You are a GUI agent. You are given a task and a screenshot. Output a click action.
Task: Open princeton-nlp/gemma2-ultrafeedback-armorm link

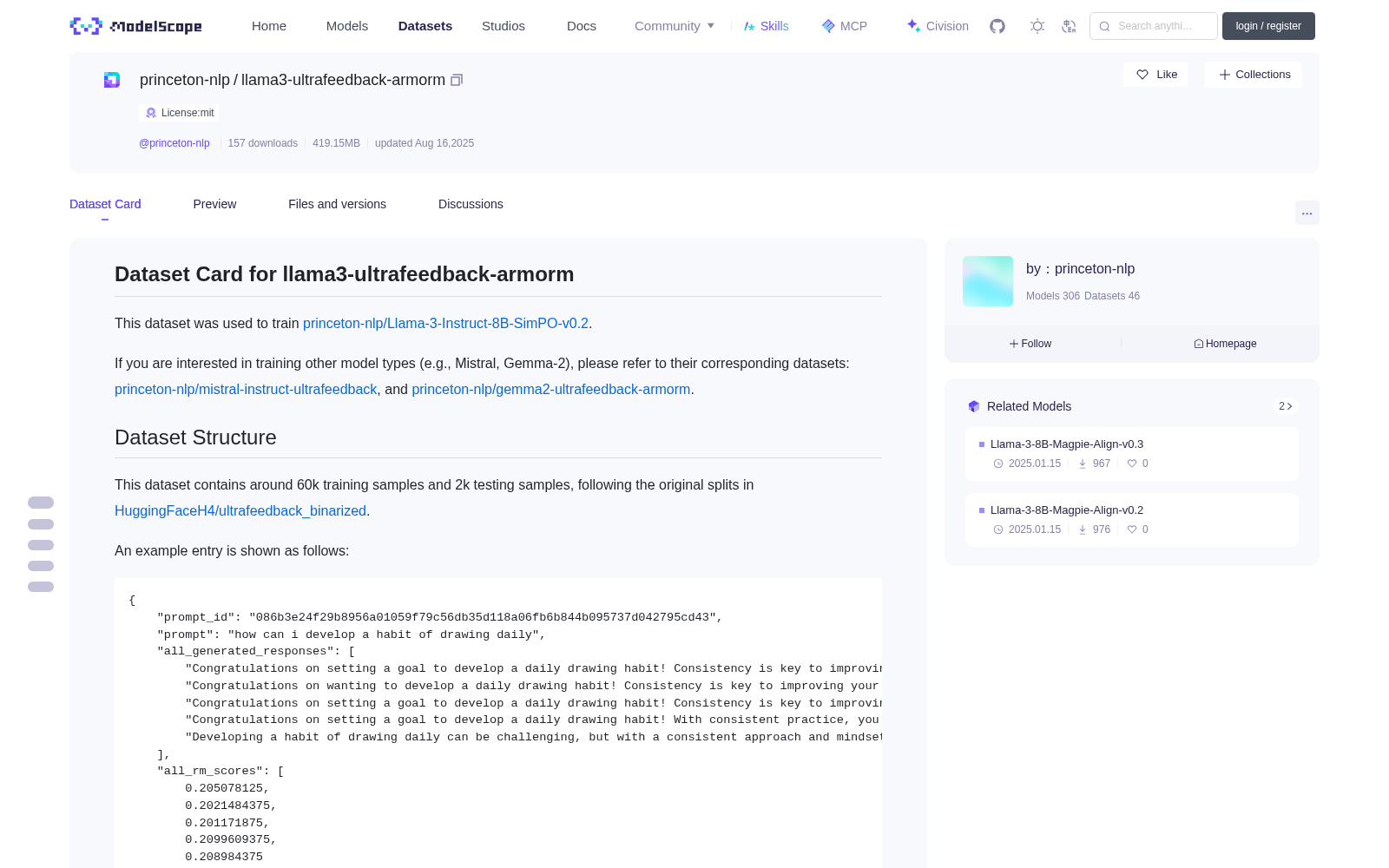click(x=551, y=389)
